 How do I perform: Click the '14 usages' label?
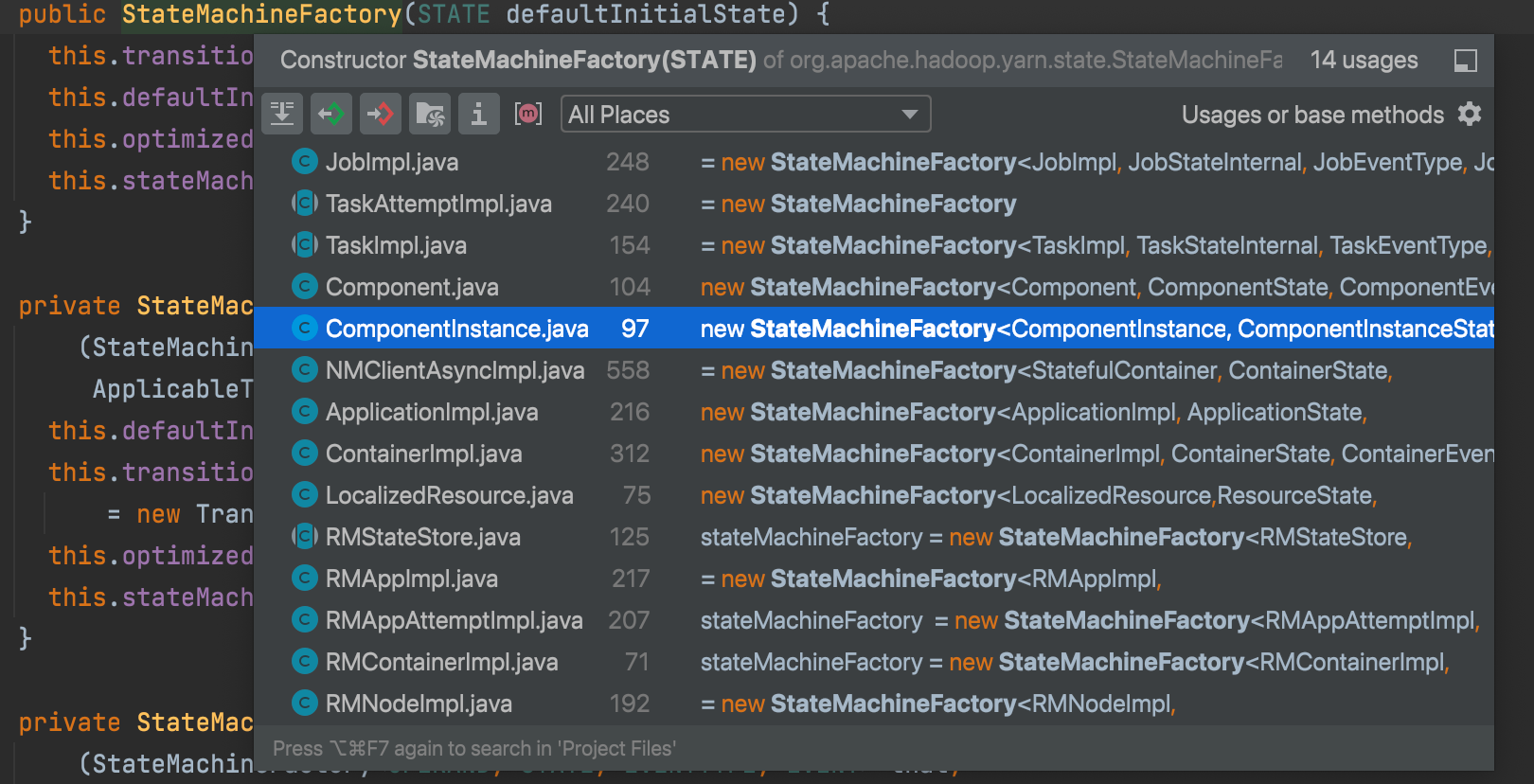click(x=1364, y=61)
